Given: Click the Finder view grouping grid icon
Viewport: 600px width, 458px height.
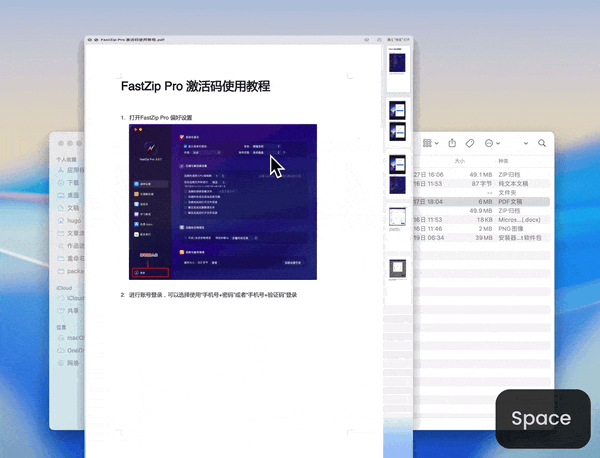Looking at the screenshot, I should [x=427, y=143].
